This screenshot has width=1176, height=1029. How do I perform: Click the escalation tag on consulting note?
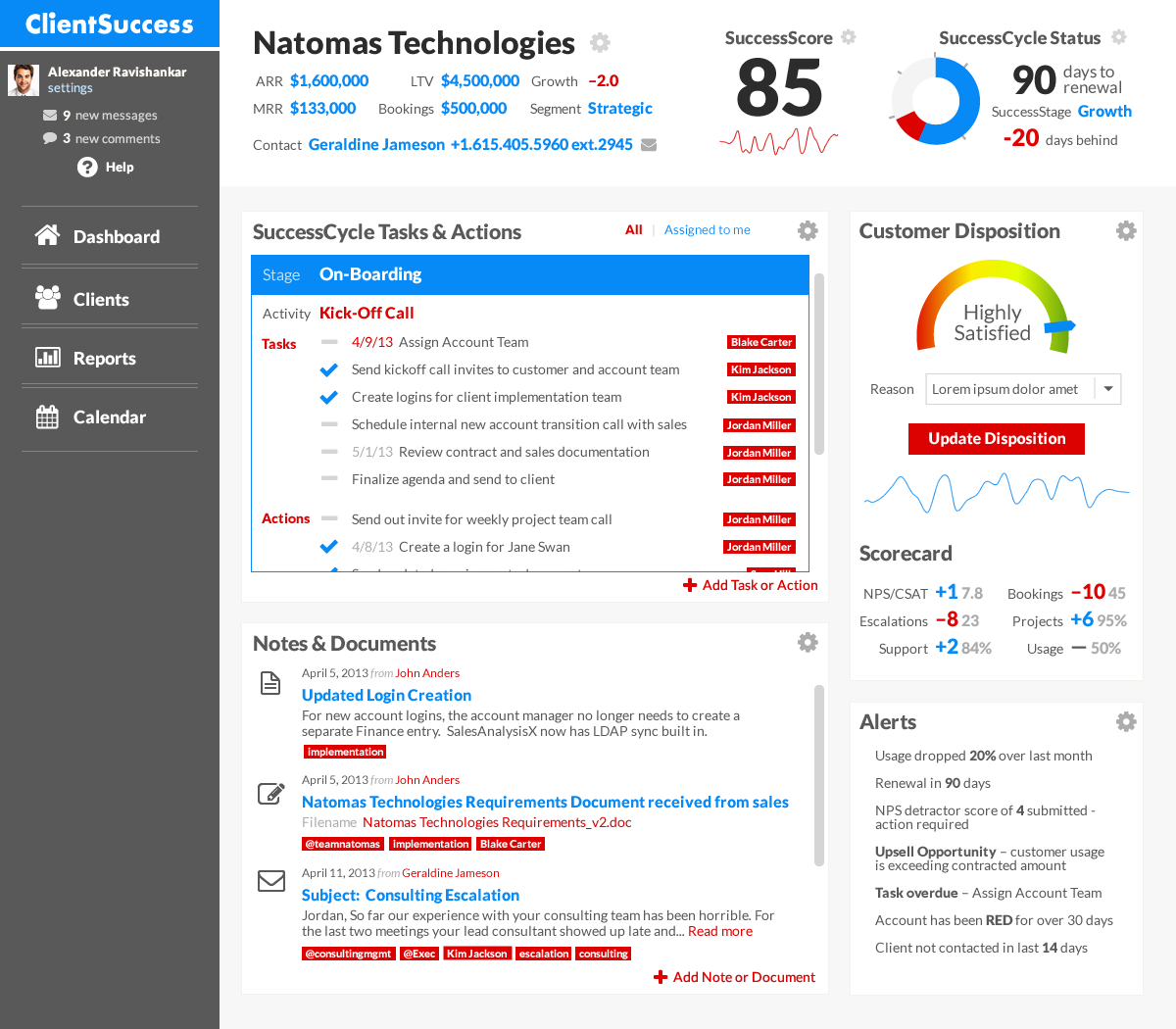pos(544,954)
